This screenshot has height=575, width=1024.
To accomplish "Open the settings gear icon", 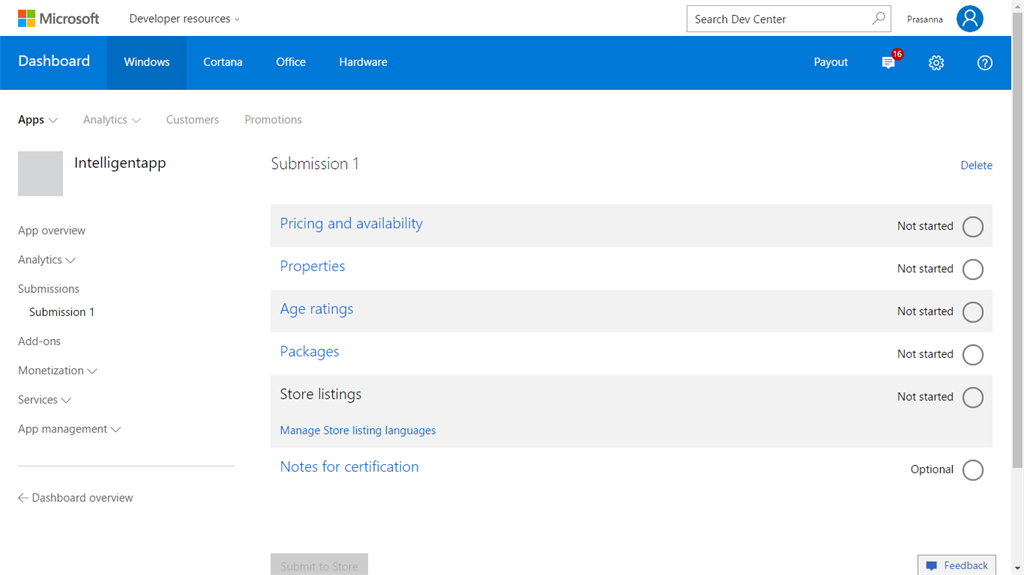I will pos(936,63).
